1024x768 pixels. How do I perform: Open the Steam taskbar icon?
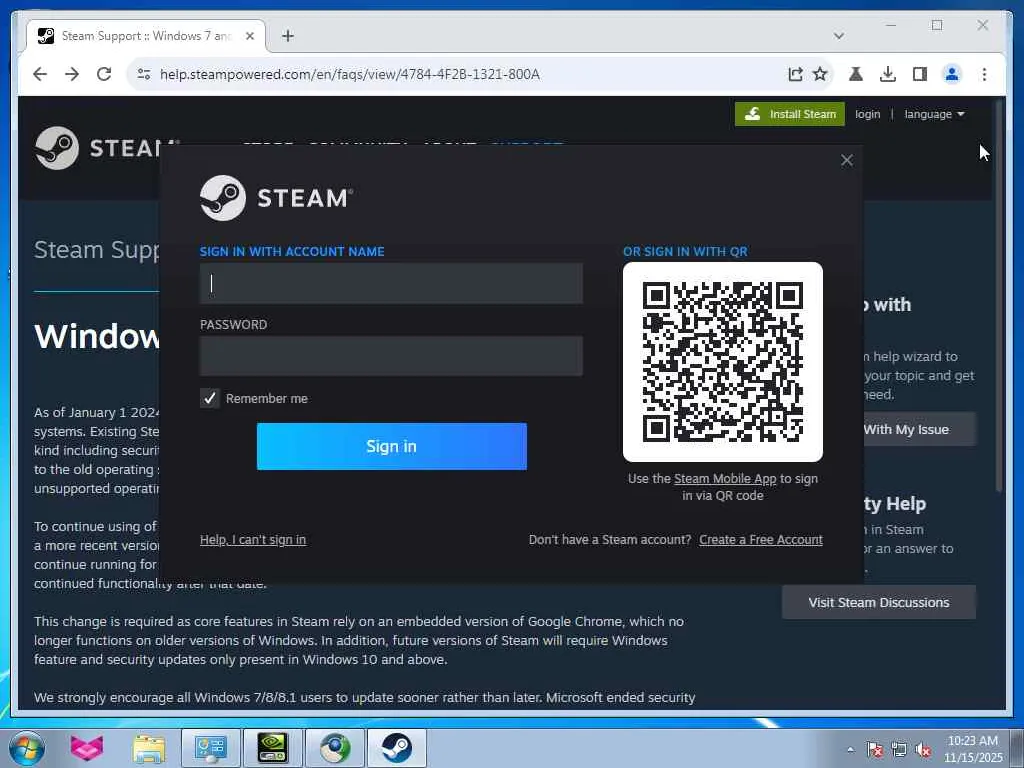[x=396, y=748]
